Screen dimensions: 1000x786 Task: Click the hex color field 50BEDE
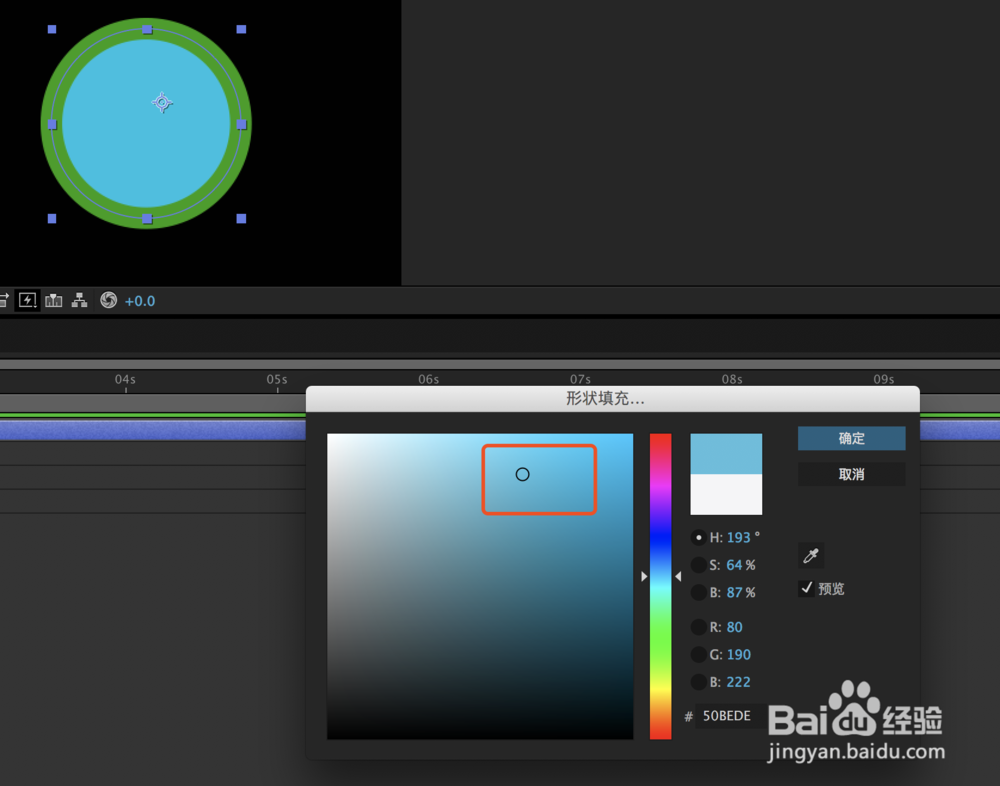click(730, 716)
